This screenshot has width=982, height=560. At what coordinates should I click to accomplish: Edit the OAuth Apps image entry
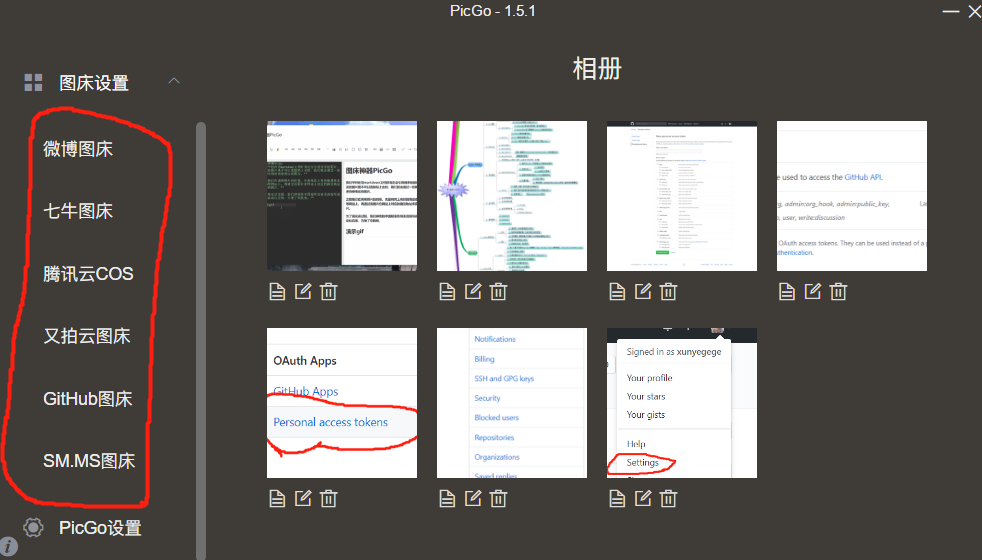[303, 499]
